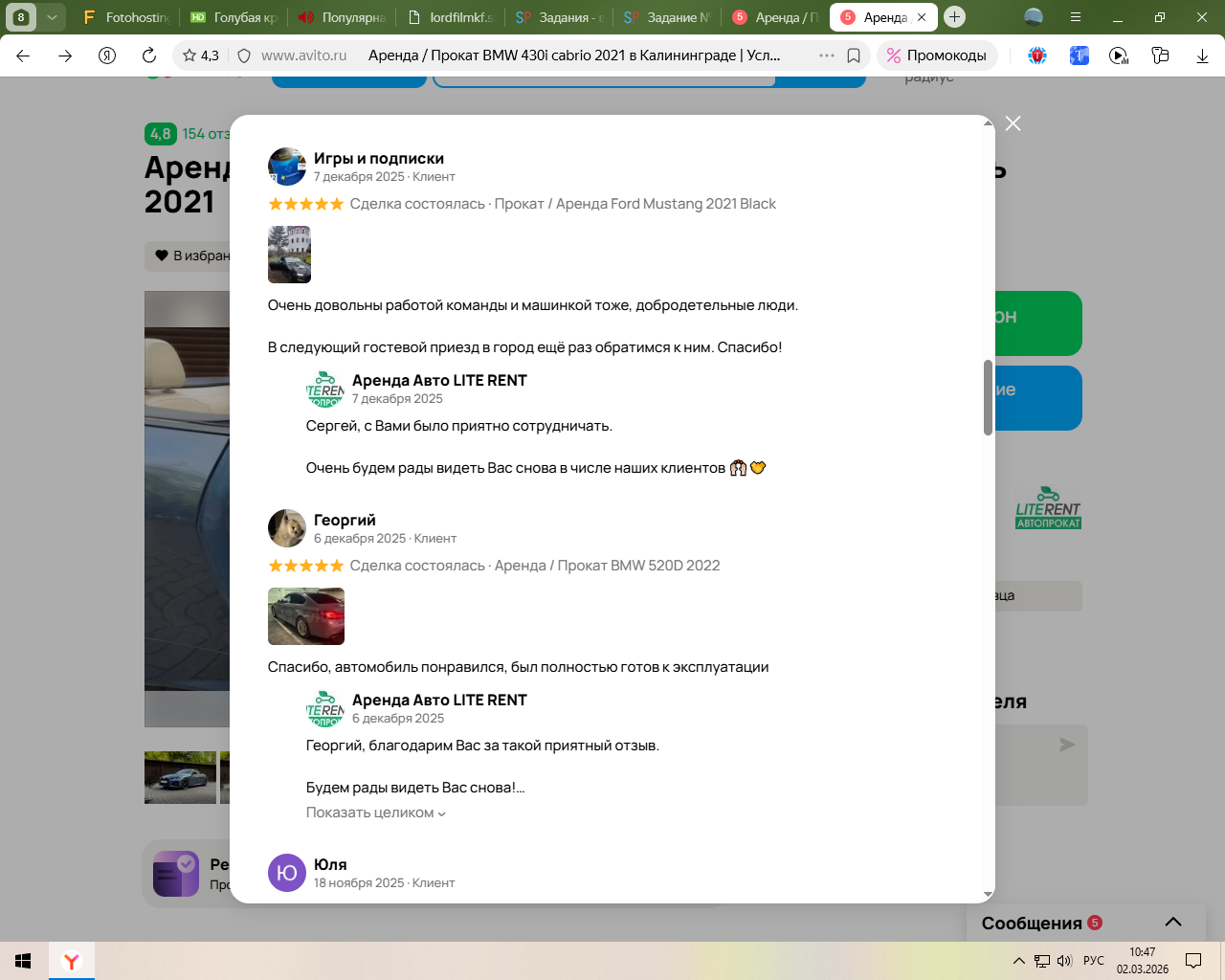Open the taskbar clock showing 10:47
Screen dimensions: 1225x980
(1143, 961)
